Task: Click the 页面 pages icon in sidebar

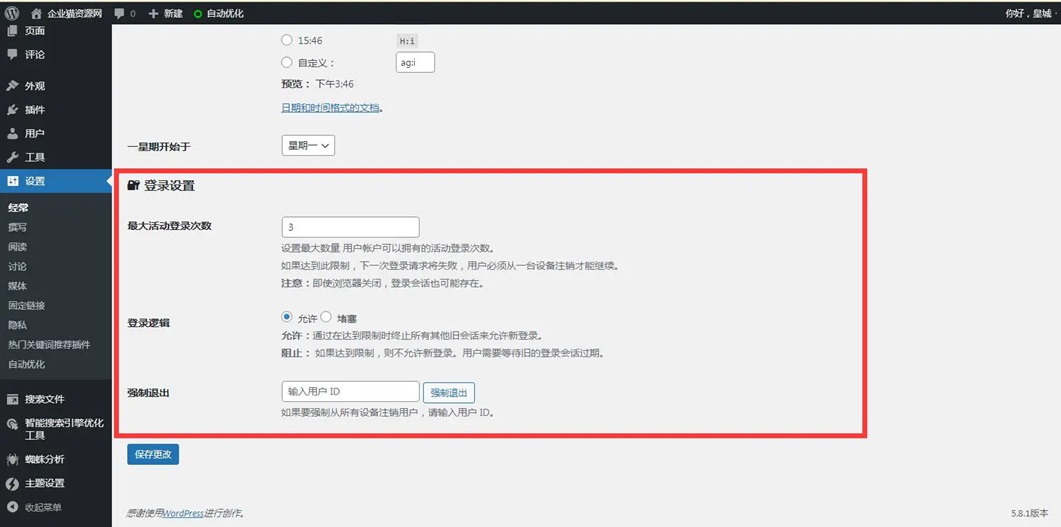Action: point(12,30)
